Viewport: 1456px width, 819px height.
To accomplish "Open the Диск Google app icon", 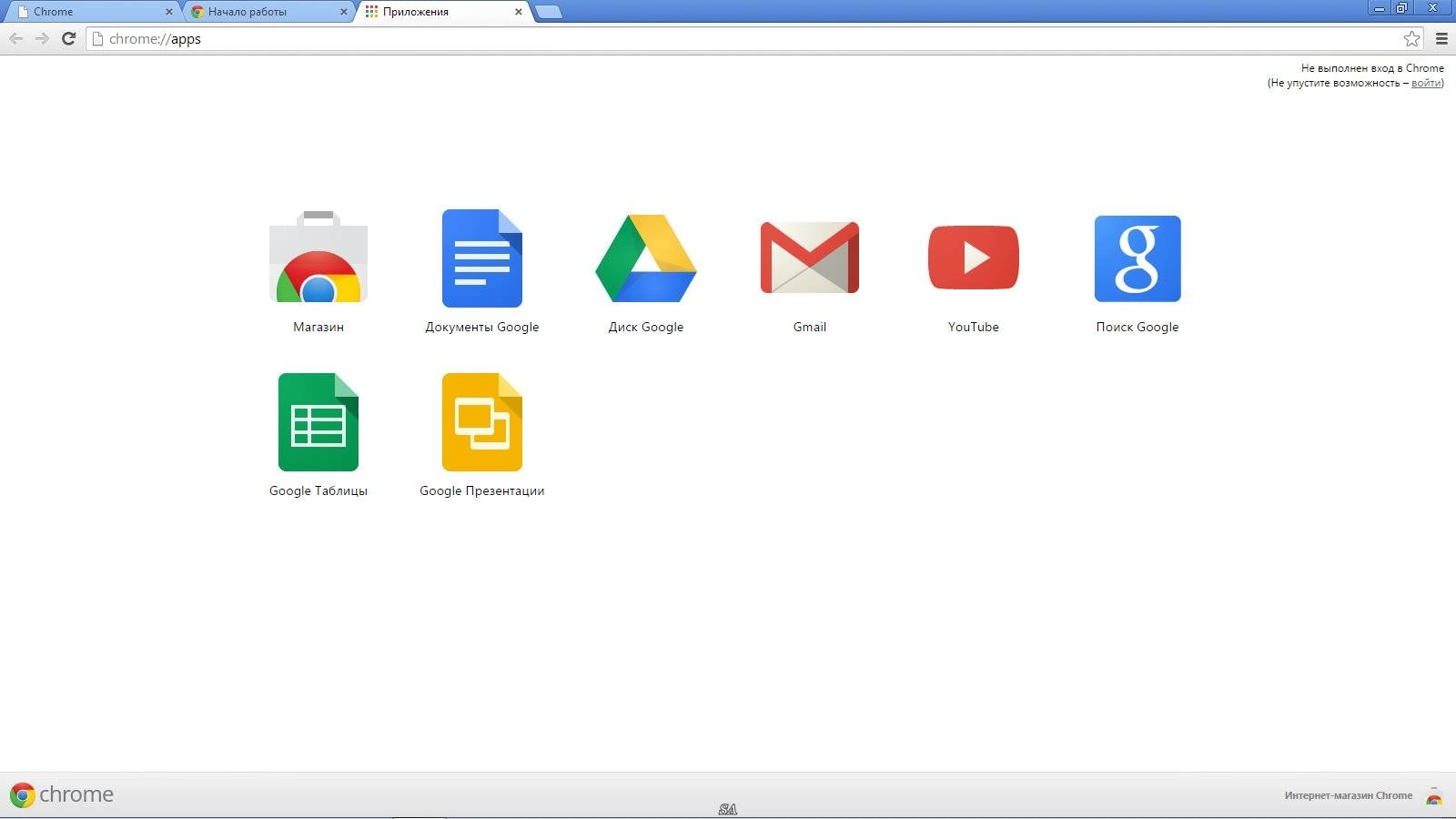I will [x=646, y=258].
